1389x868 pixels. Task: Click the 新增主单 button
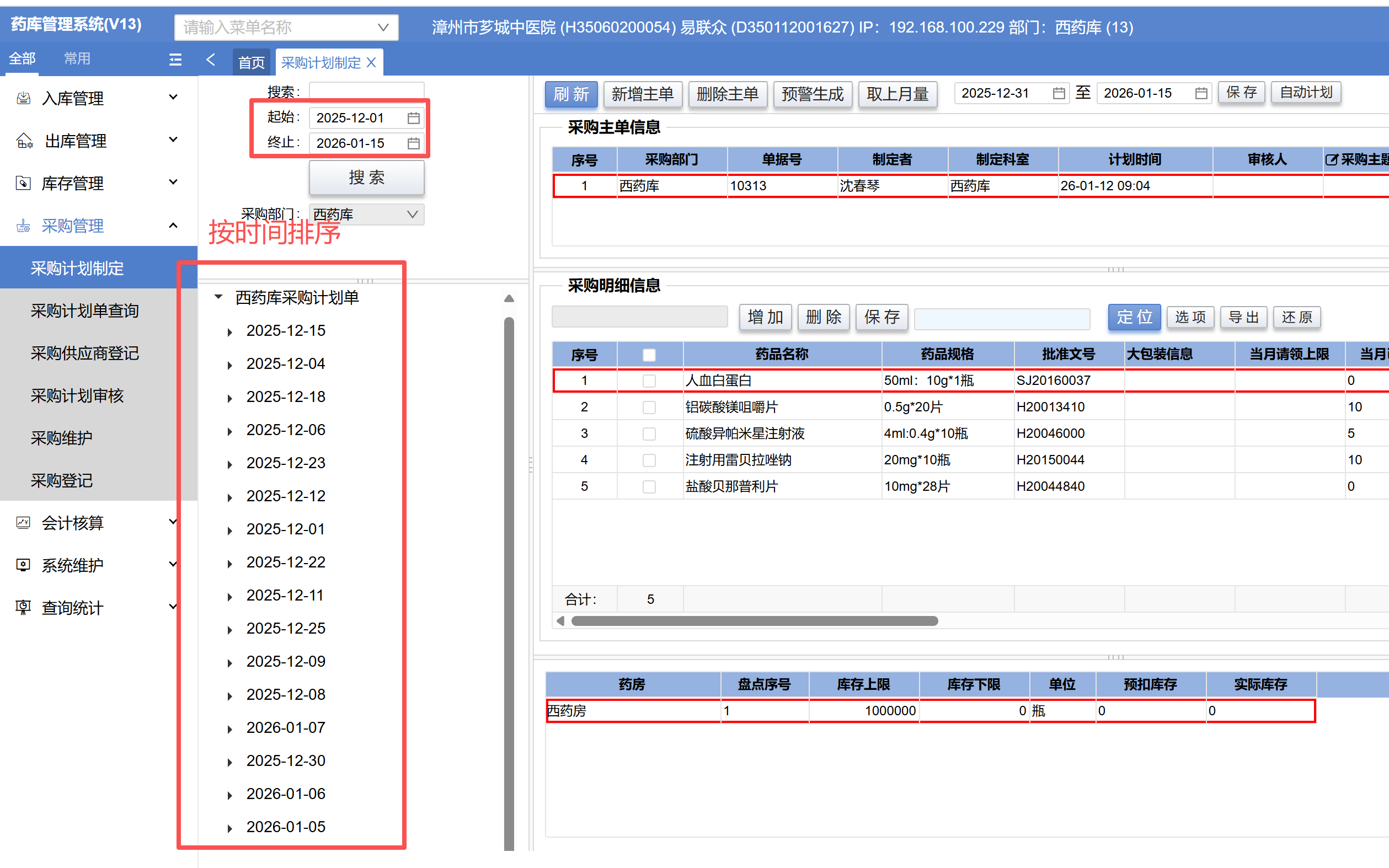click(x=642, y=94)
